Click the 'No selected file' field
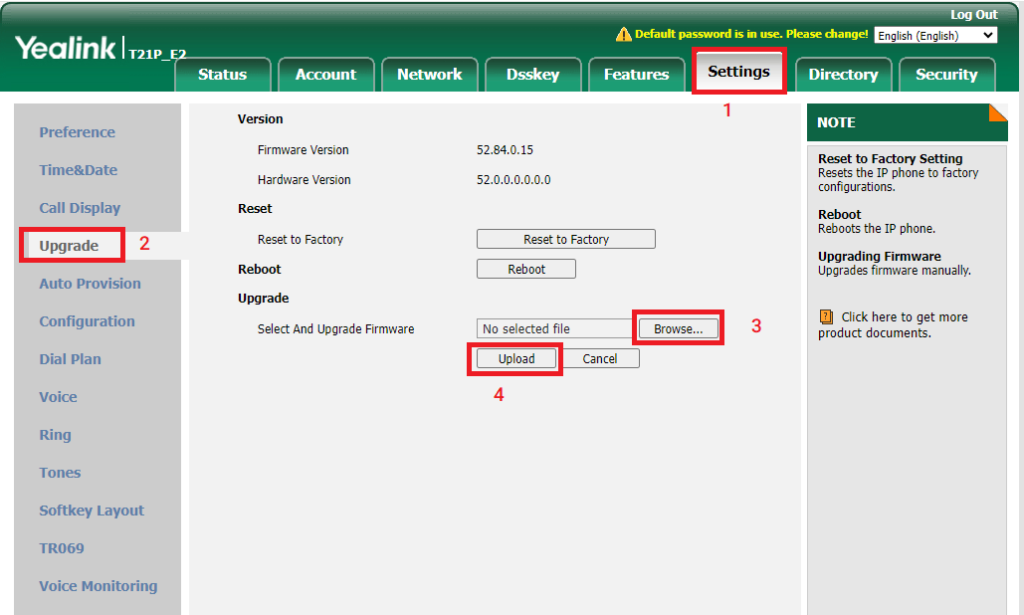The width and height of the screenshot is (1024, 615). click(x=553, y=329)
